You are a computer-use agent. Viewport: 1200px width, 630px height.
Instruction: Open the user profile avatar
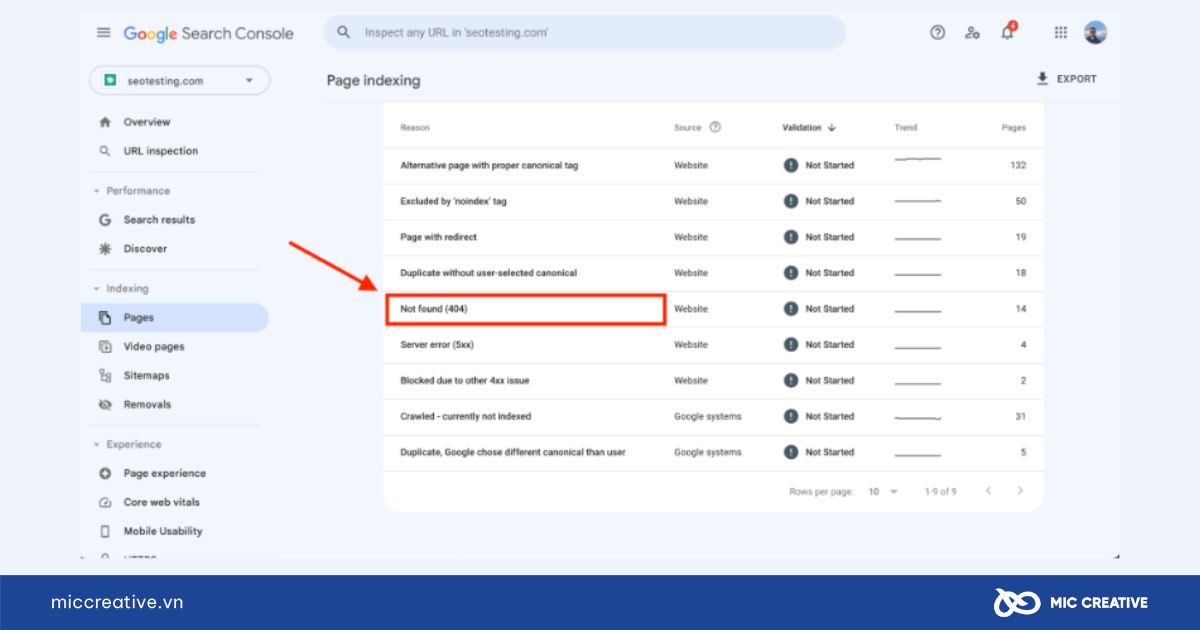click(x=1096, y=33)
